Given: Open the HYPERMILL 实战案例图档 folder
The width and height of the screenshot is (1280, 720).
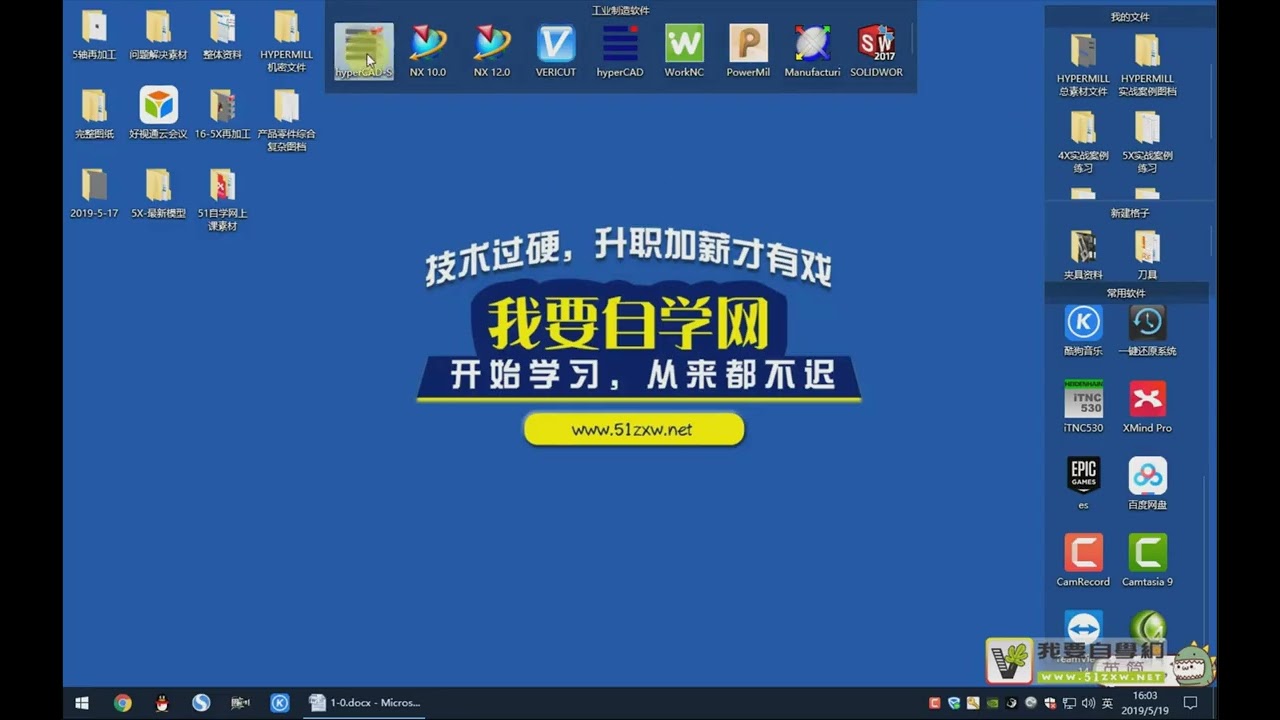Looking at the screenshot, I should (x=1147, y=65).
